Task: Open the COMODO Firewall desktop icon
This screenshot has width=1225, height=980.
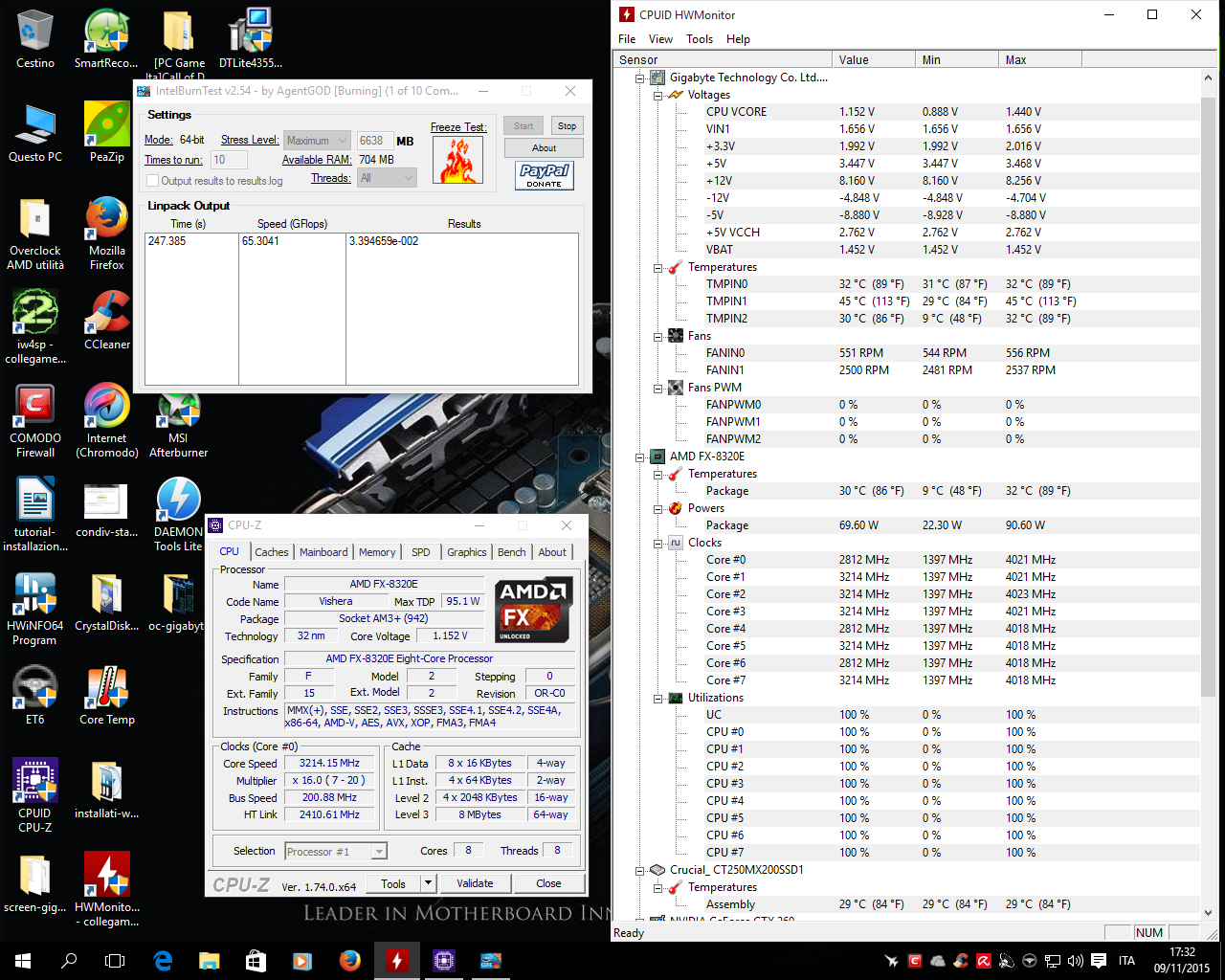Action: 35,420
